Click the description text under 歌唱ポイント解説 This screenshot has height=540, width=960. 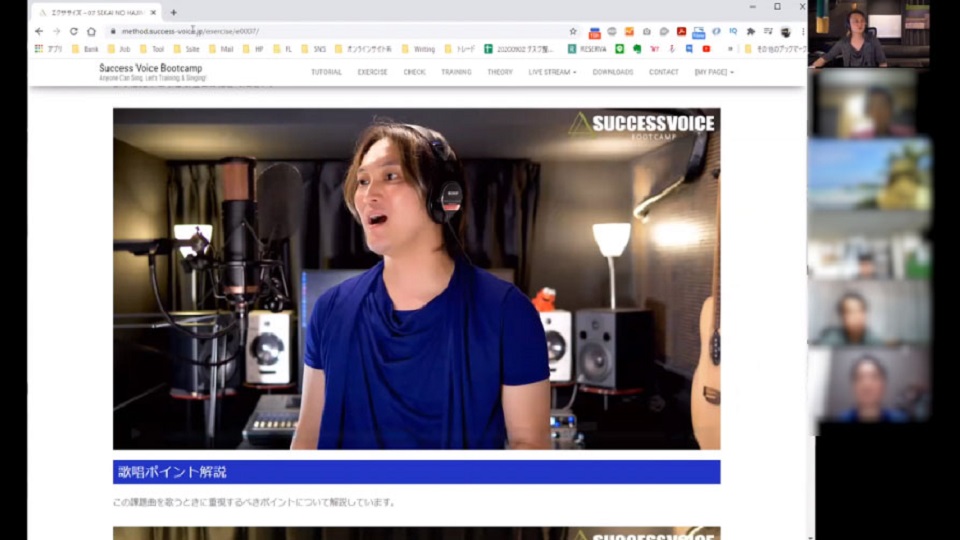[253, 502]
